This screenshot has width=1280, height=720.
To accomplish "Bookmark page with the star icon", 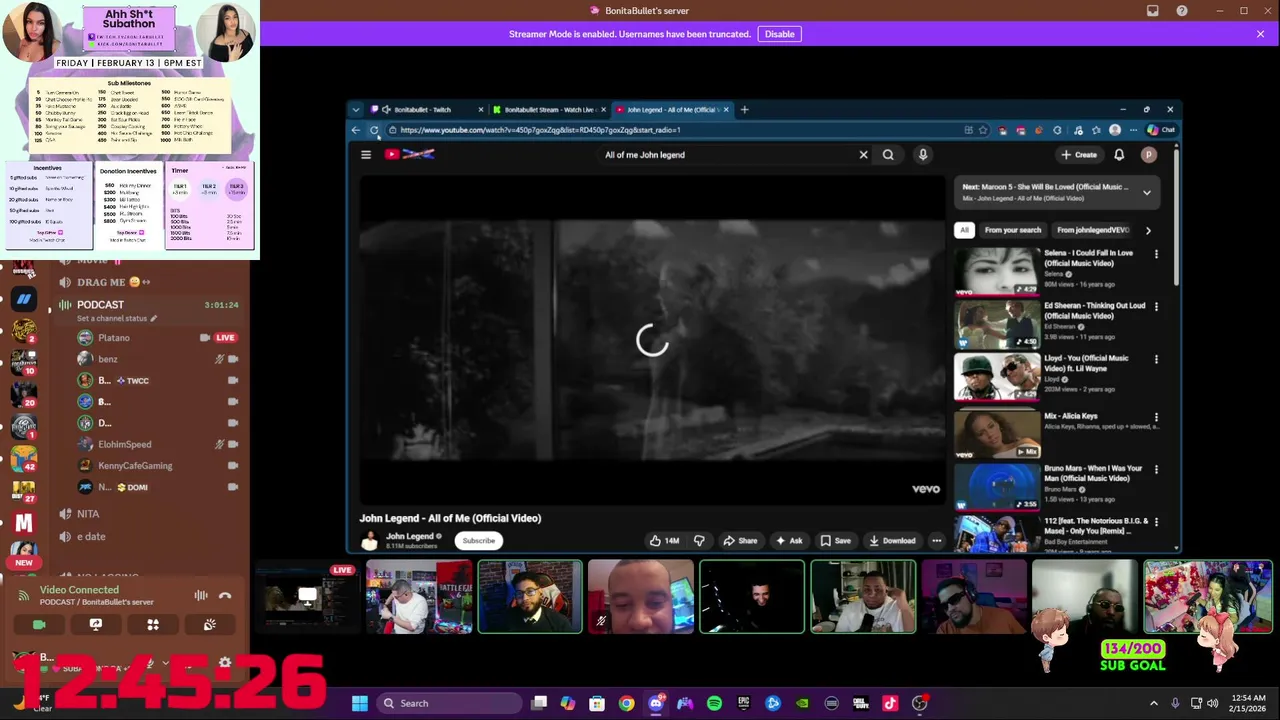I will [x=983, y=130].
